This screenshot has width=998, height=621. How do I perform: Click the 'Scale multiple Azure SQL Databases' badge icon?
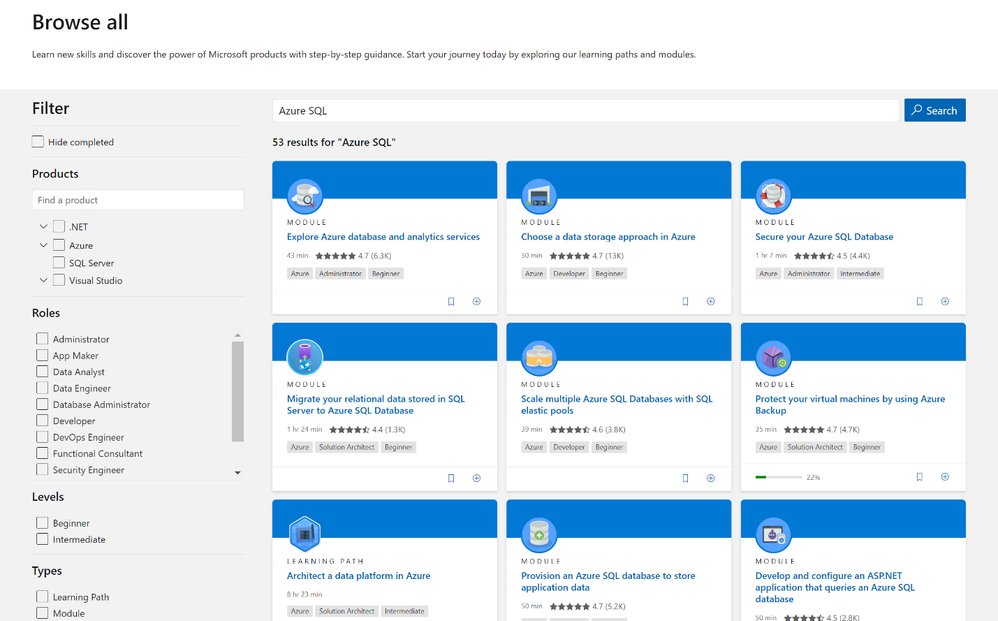click(539, 358)
